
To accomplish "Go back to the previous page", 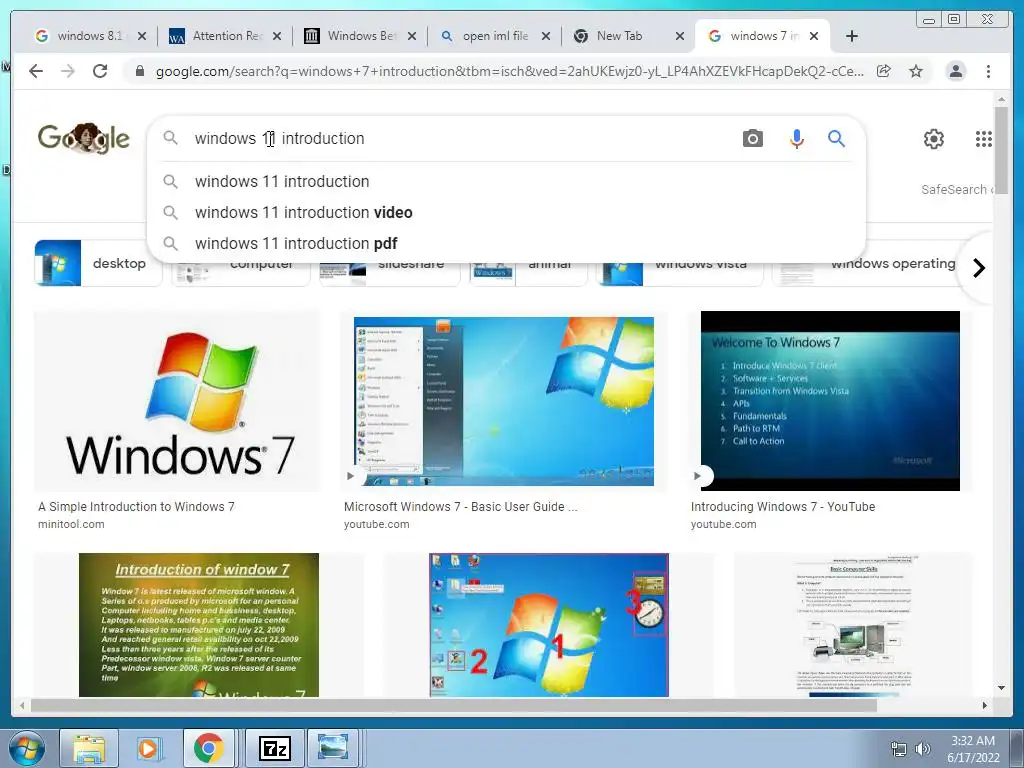I will (x=36, y=71).
